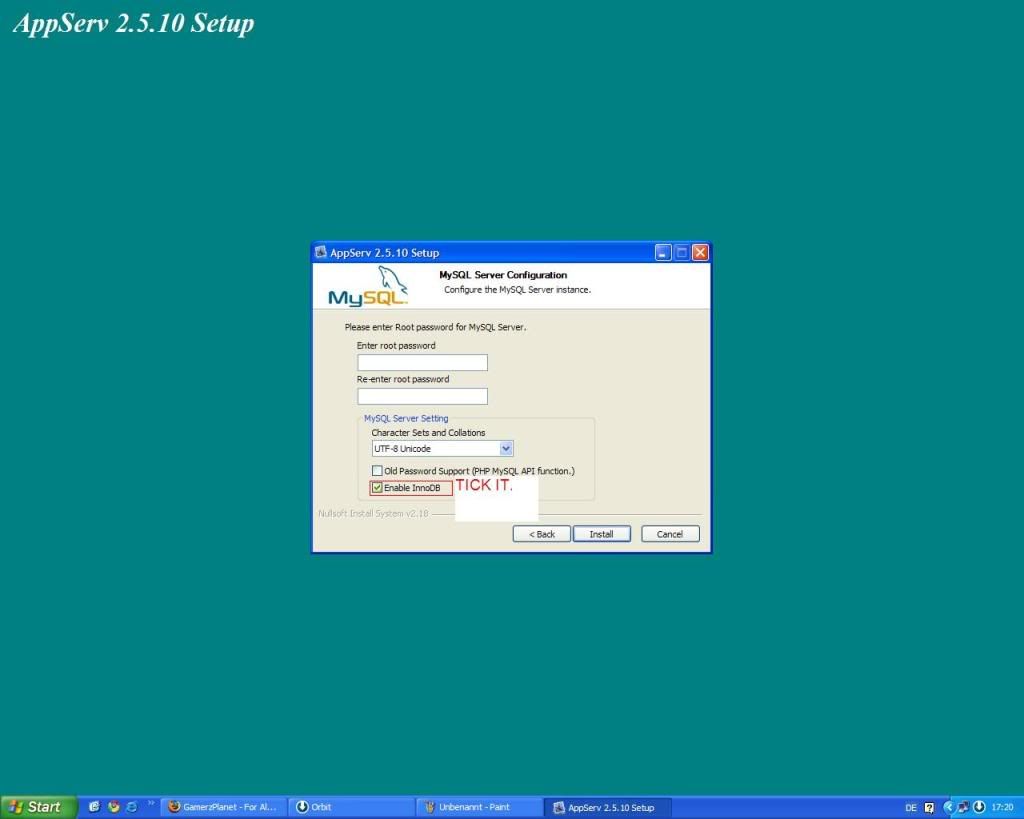1024x819 pixels.
Task: Click DE language indicator in tray
Action: [910, 808]
